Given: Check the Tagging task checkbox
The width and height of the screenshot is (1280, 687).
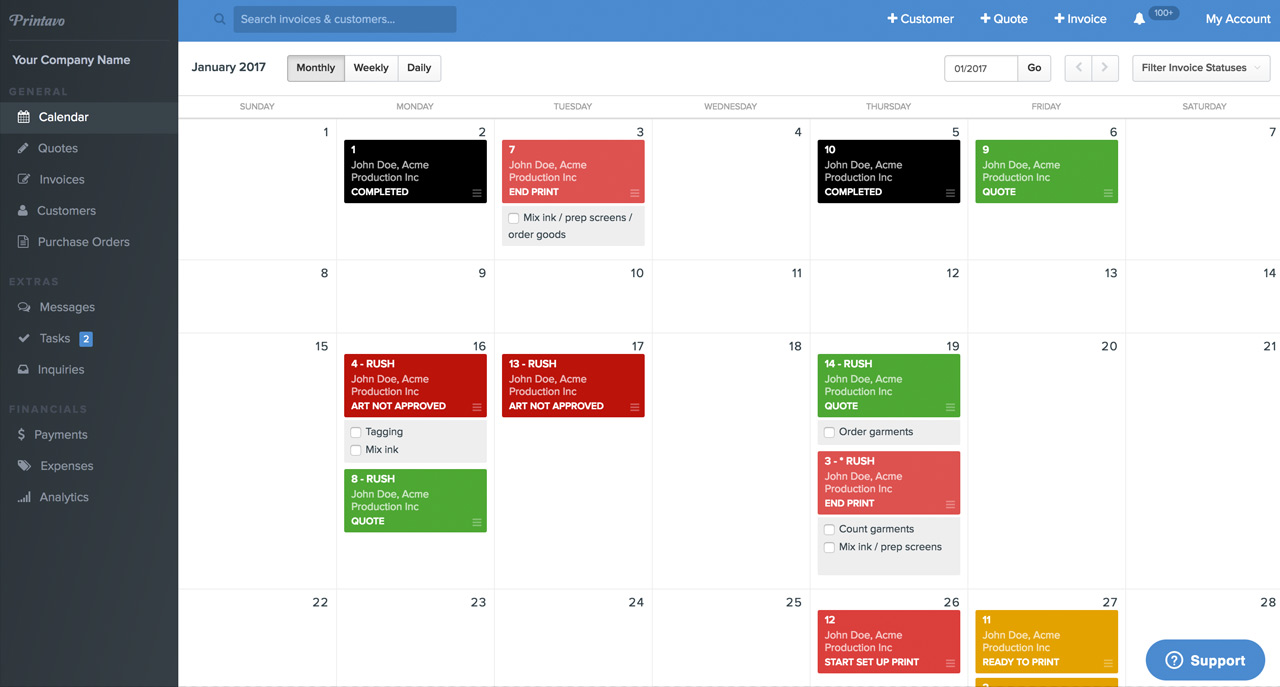Looking at the screenshot, I should [356, 432].
